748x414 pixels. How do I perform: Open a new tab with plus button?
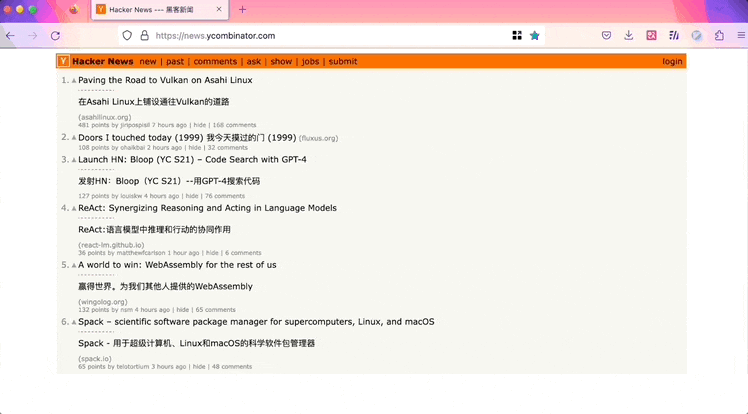point(242,10)
